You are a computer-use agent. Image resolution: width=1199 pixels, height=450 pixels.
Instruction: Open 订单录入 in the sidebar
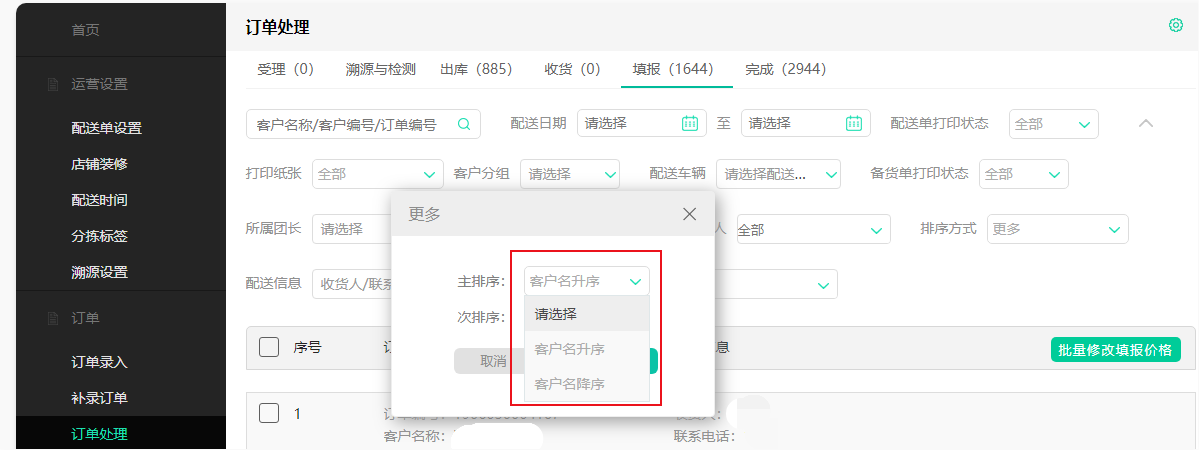coord(99,363)
